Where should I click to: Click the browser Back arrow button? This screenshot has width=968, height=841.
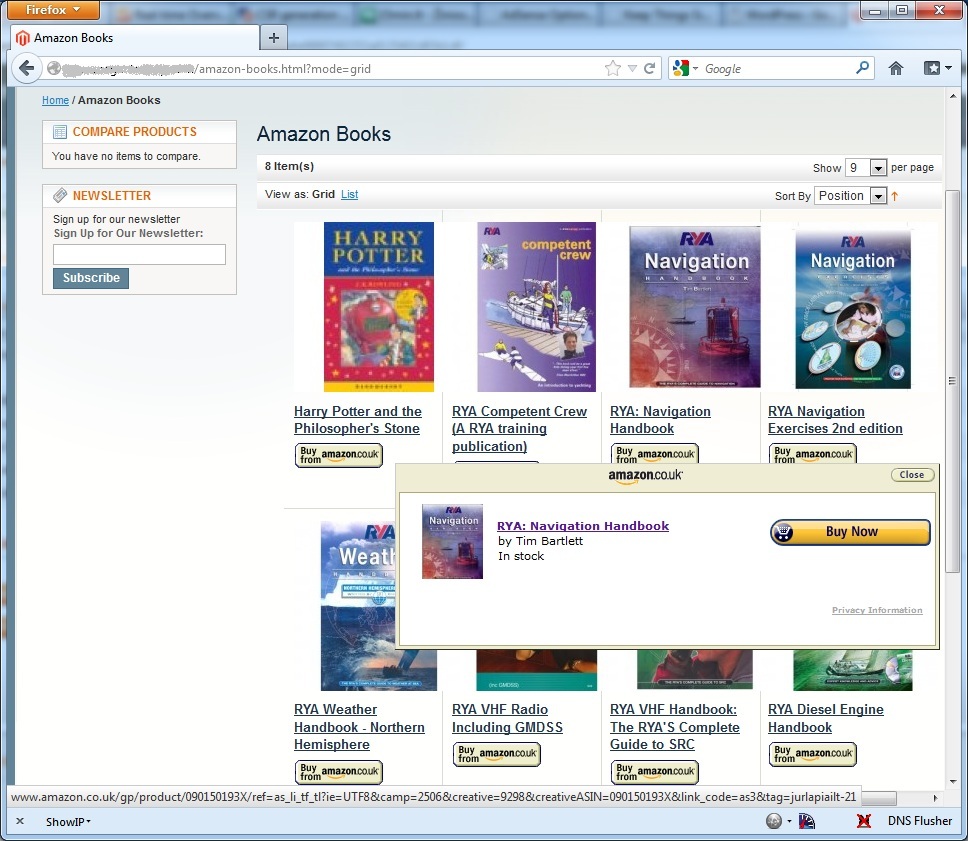[x=26, y=68]
